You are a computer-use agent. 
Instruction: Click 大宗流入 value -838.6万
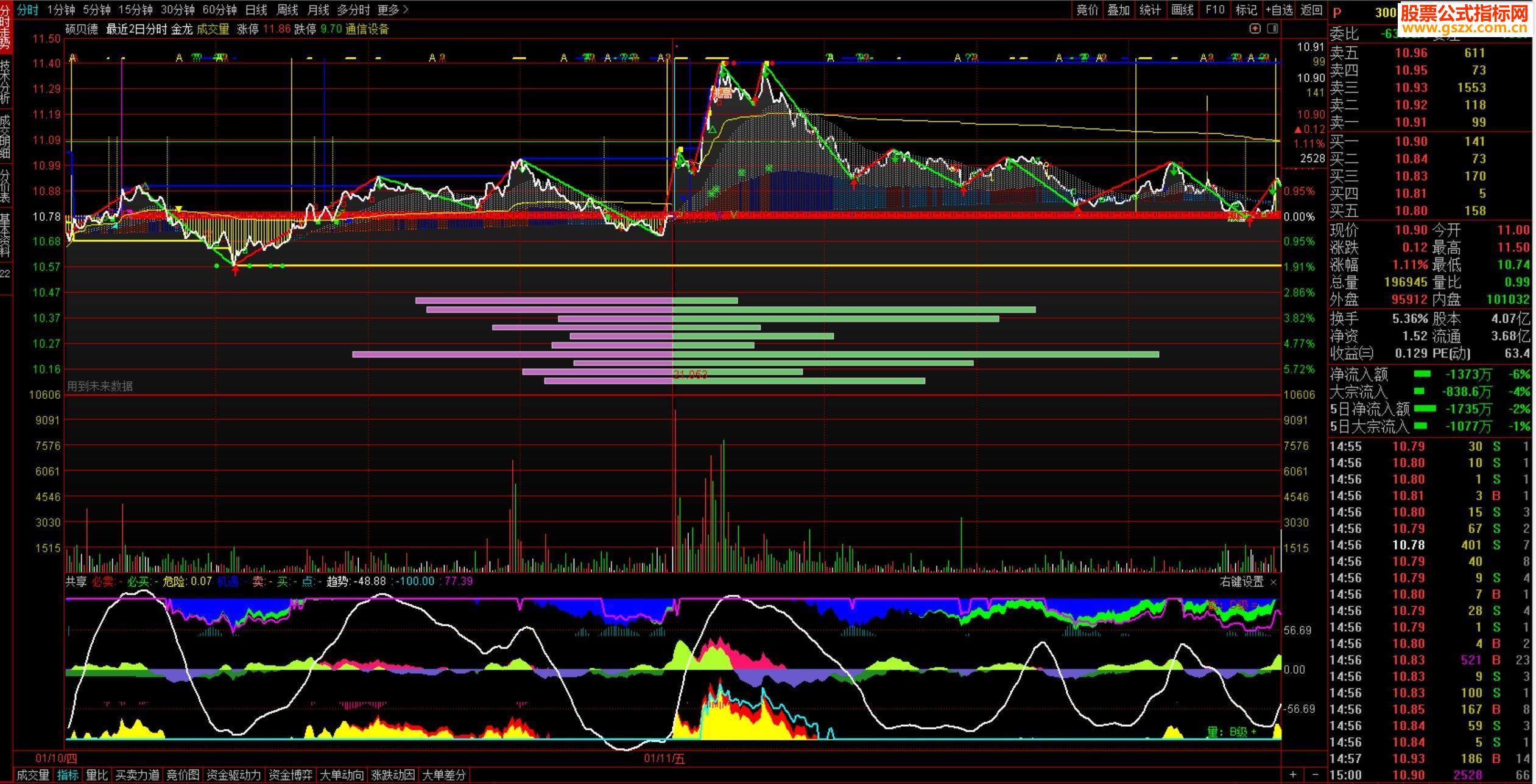pos(1467,391)
